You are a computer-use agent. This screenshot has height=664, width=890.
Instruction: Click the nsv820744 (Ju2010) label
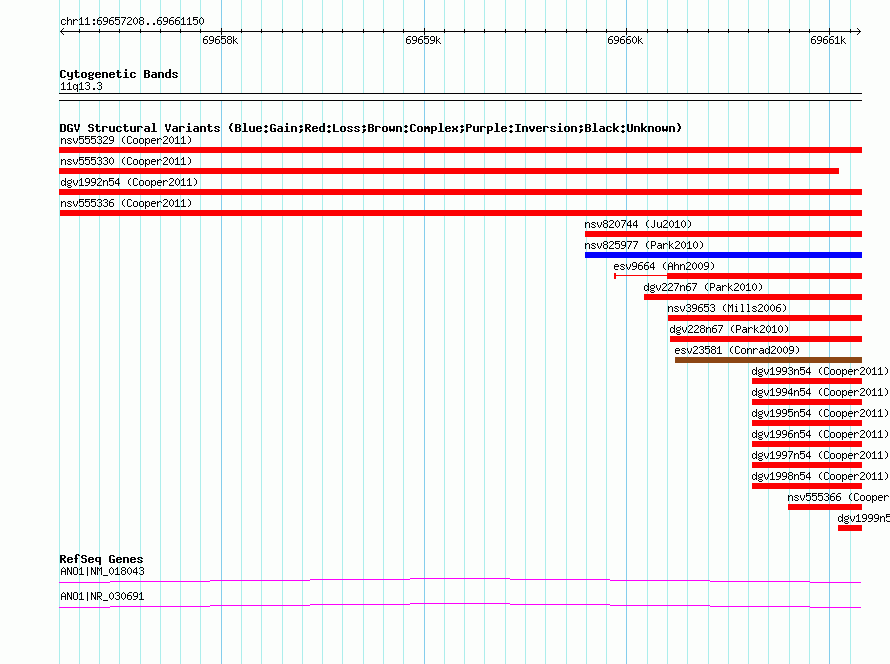[x=638, y=224]
